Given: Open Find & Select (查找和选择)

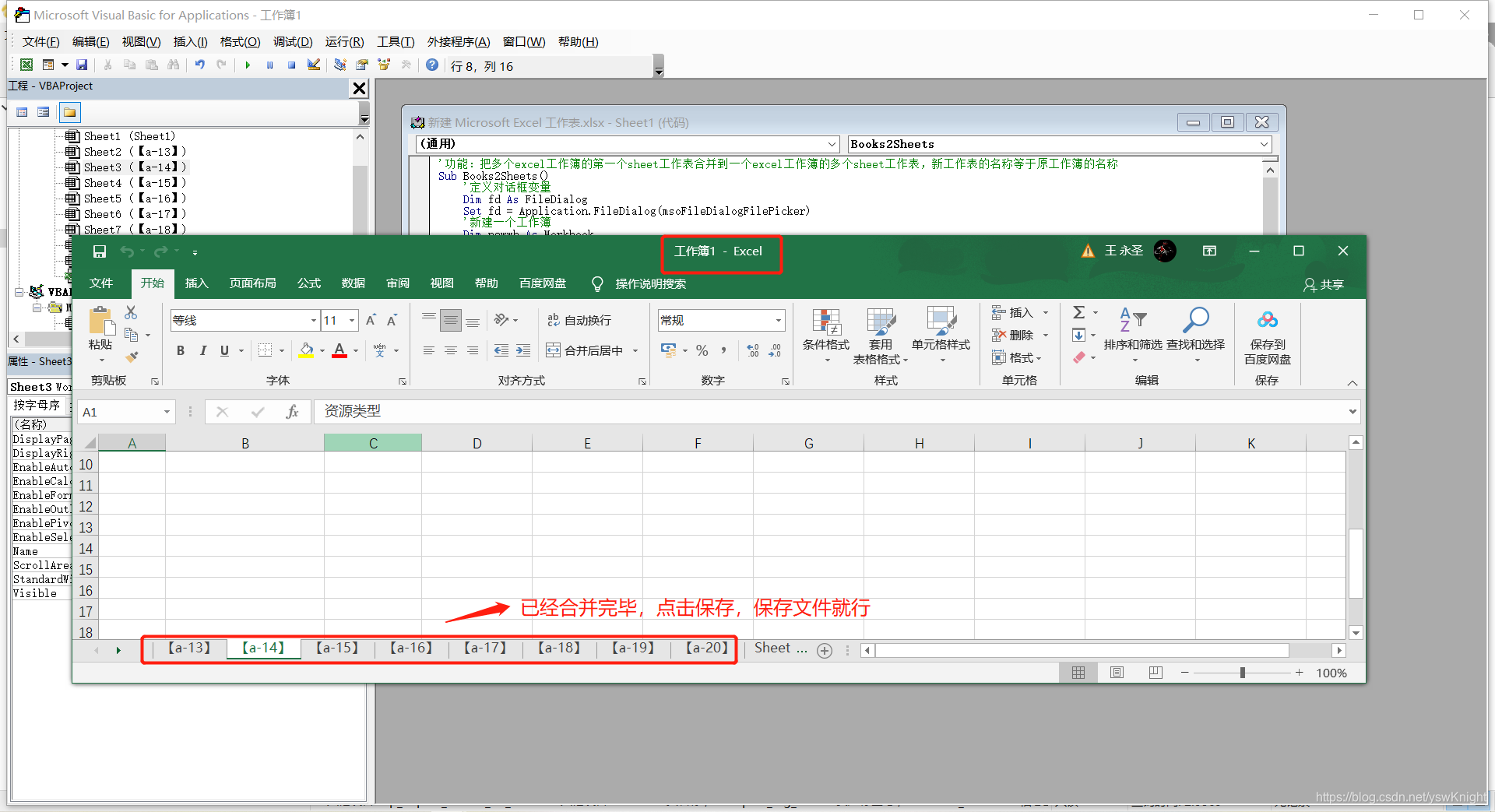Looking at the screenshot, I should pos(1195,335).
